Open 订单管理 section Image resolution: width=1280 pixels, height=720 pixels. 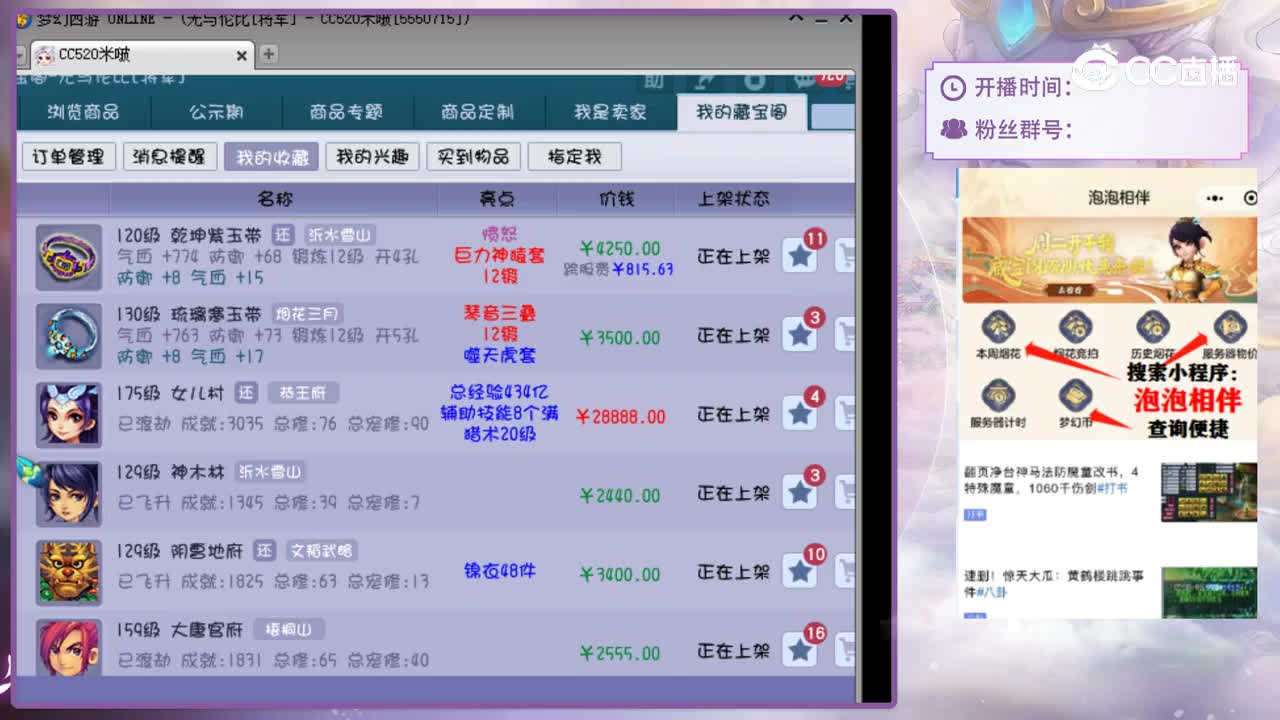pyautogui.click(x=68, y=156)
